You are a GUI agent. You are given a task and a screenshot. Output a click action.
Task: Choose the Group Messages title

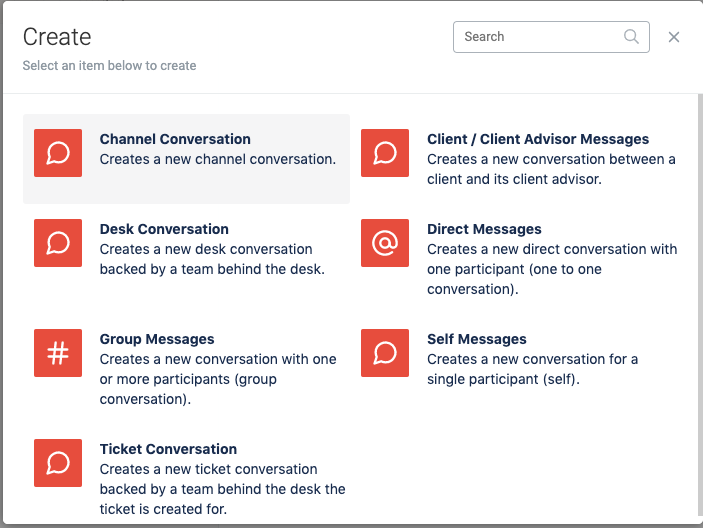(x=157, y=339)
